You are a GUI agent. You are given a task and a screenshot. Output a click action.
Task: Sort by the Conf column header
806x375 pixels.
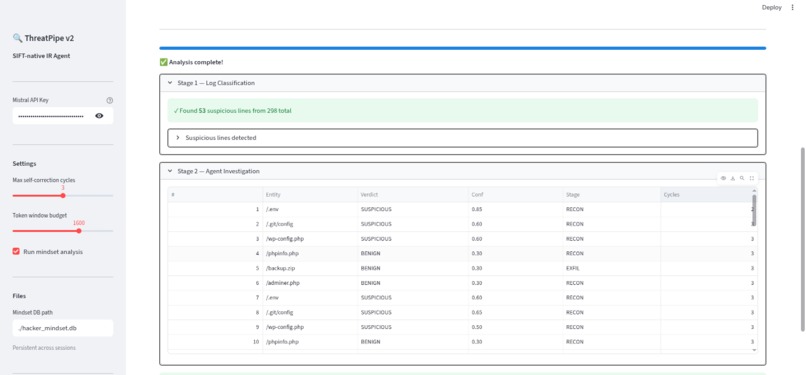pos(516,195)
